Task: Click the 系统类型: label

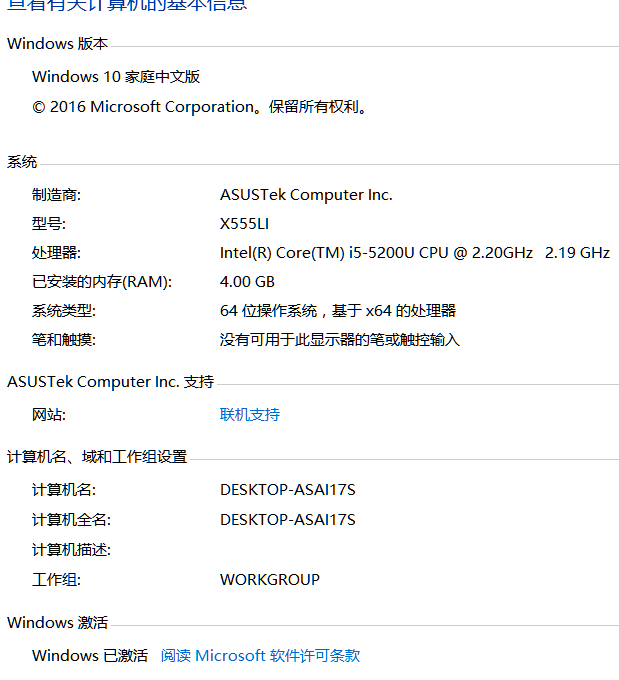Action: coord(64,311)
